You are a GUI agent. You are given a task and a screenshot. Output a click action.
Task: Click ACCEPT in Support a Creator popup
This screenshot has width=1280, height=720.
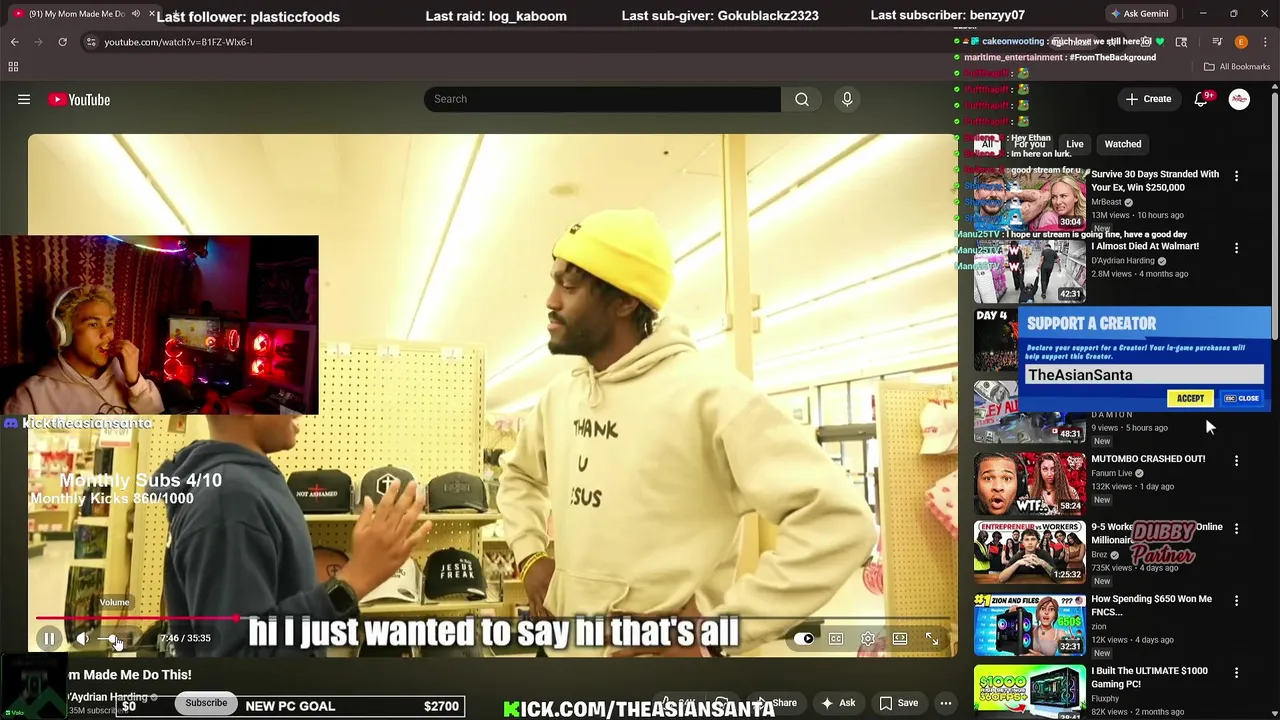pos(1190,398)
